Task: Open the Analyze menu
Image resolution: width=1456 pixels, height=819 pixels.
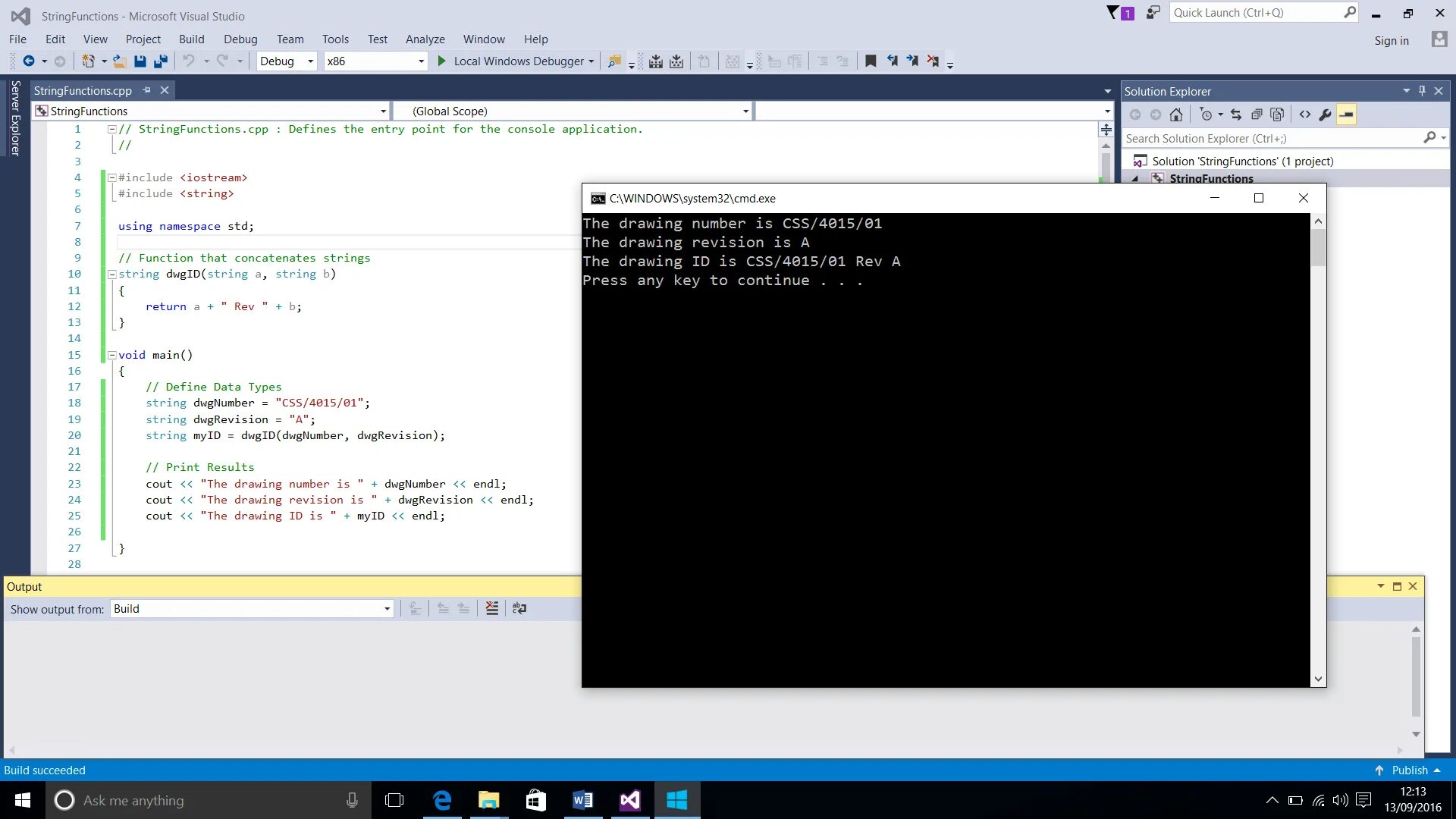Action: coord(425,39)
